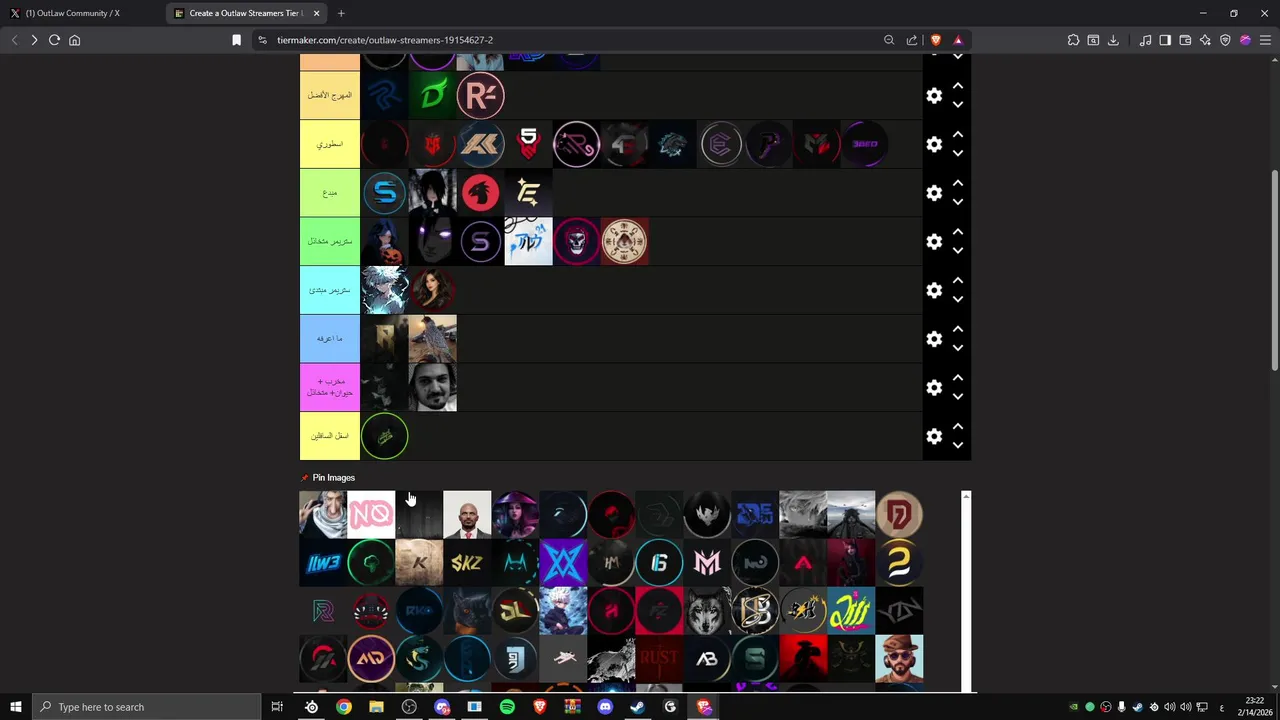
Task: Click the Type here to search box
Action: coord(147,707)
